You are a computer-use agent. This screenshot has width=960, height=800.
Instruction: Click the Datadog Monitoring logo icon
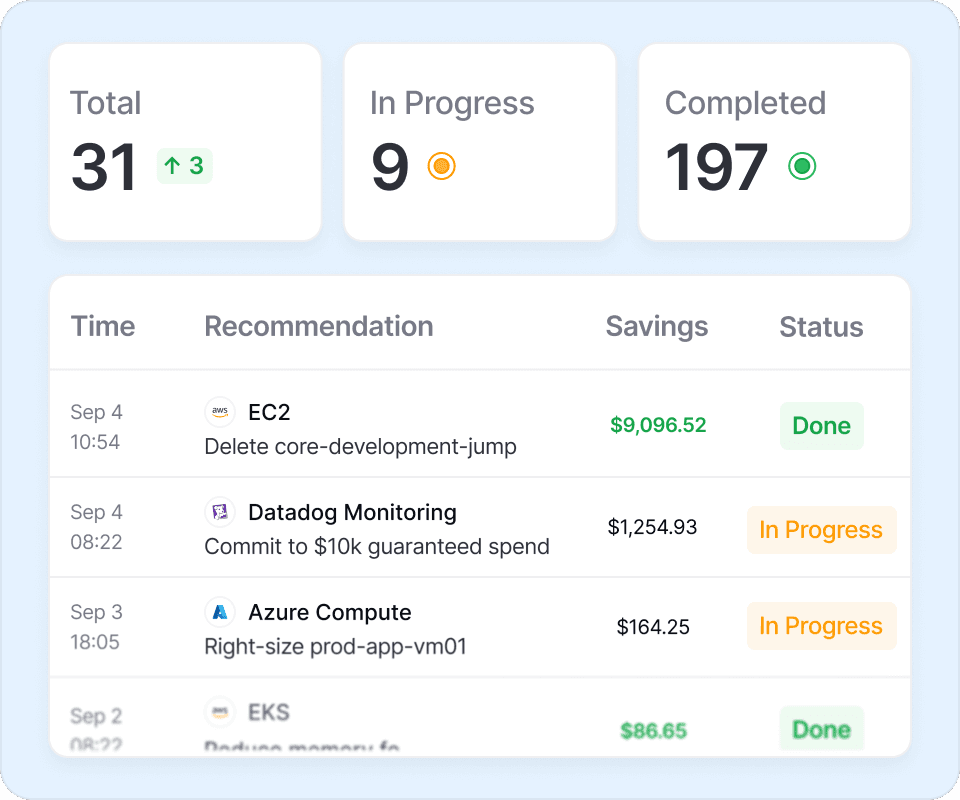[220, 513]
